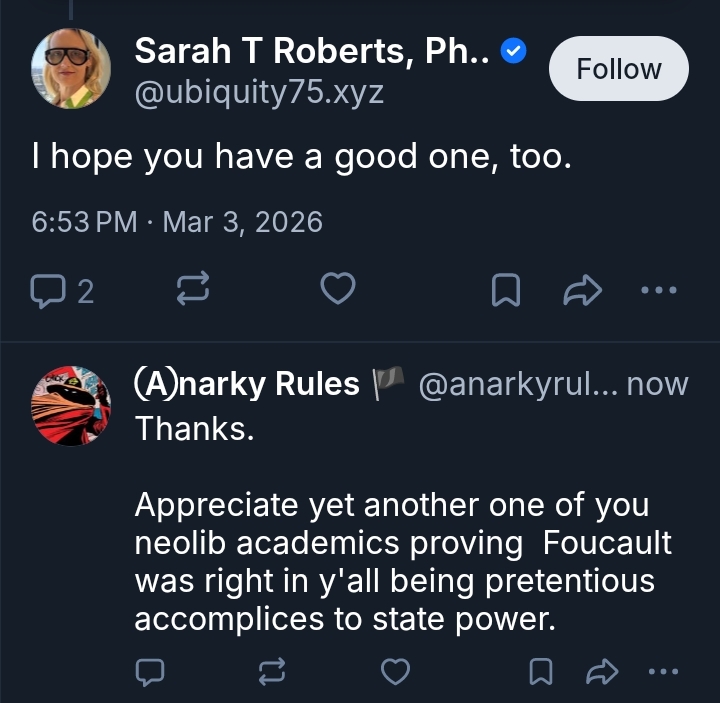Reply to Sarah T Roberts' post
Screen dimensions: 720x703
click(48, 291)
